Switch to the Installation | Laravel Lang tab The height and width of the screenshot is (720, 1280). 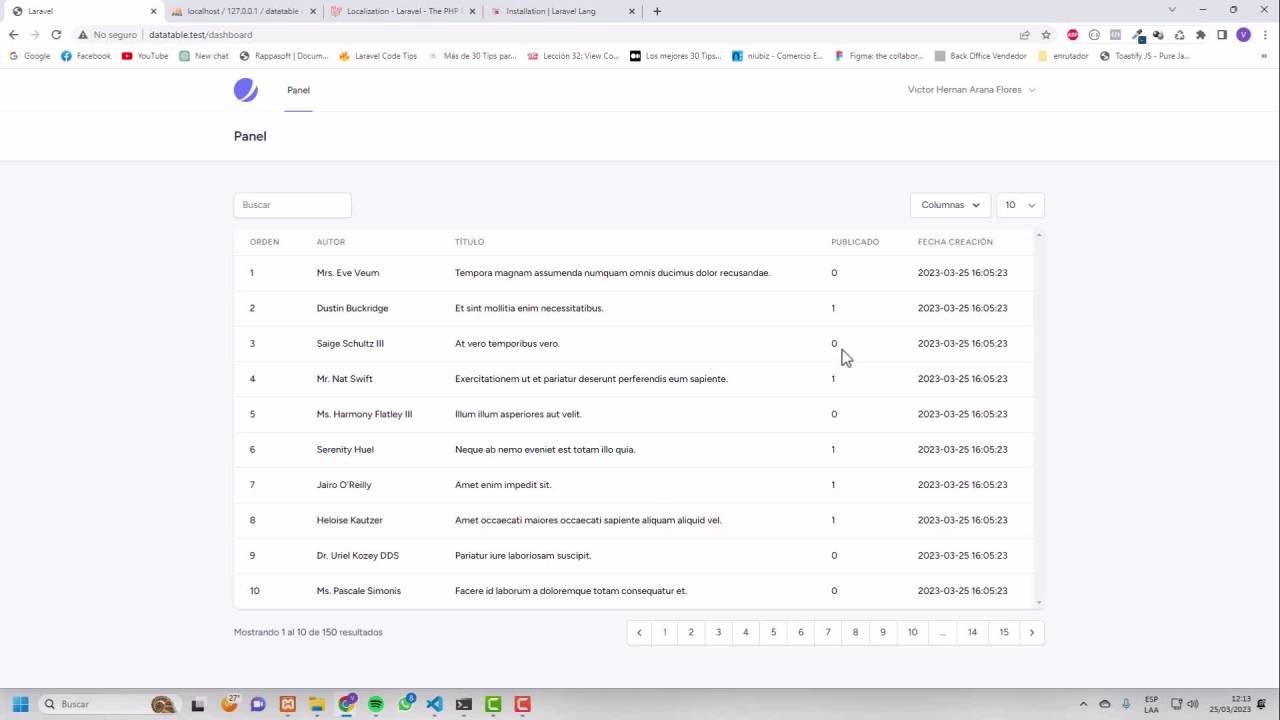coord(551,11)
